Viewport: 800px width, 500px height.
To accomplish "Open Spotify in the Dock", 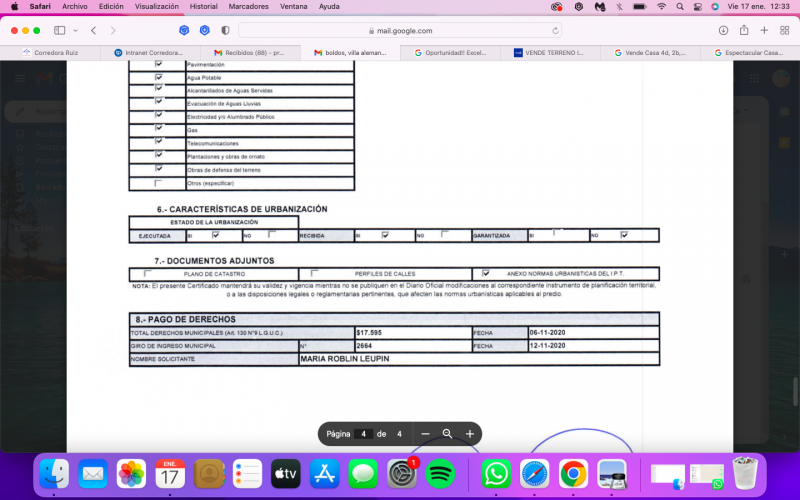I will (x=440, y=474).
